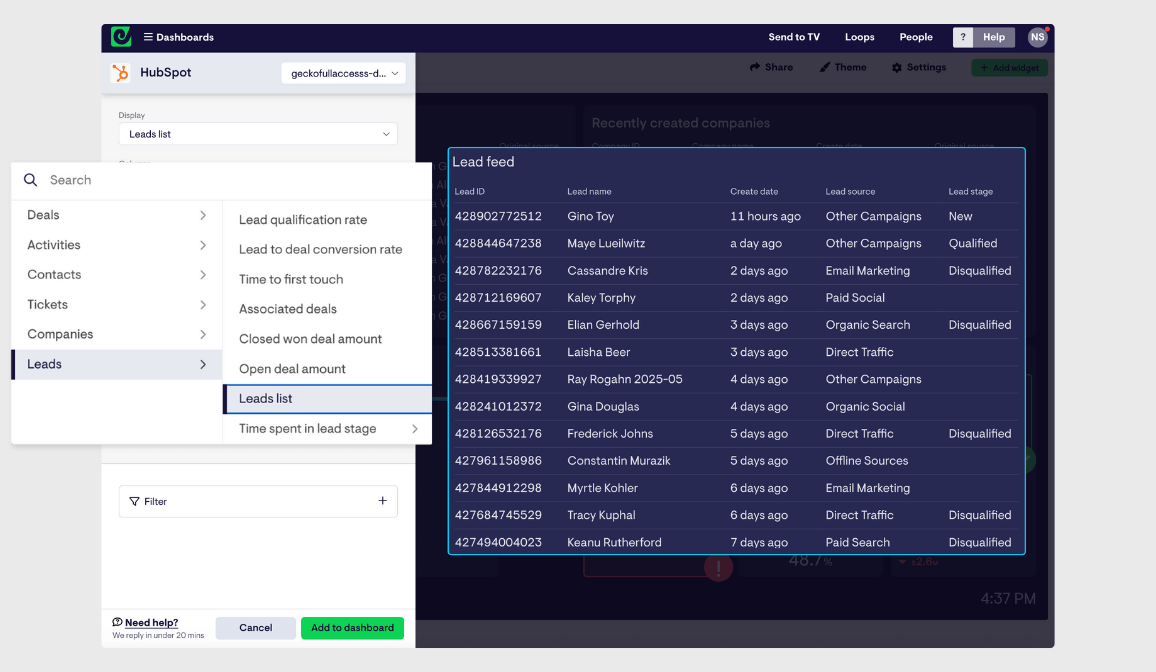1156x672 pixels.
Task: Open the geckofullaccess account dropdown
Action: [344, 73]
